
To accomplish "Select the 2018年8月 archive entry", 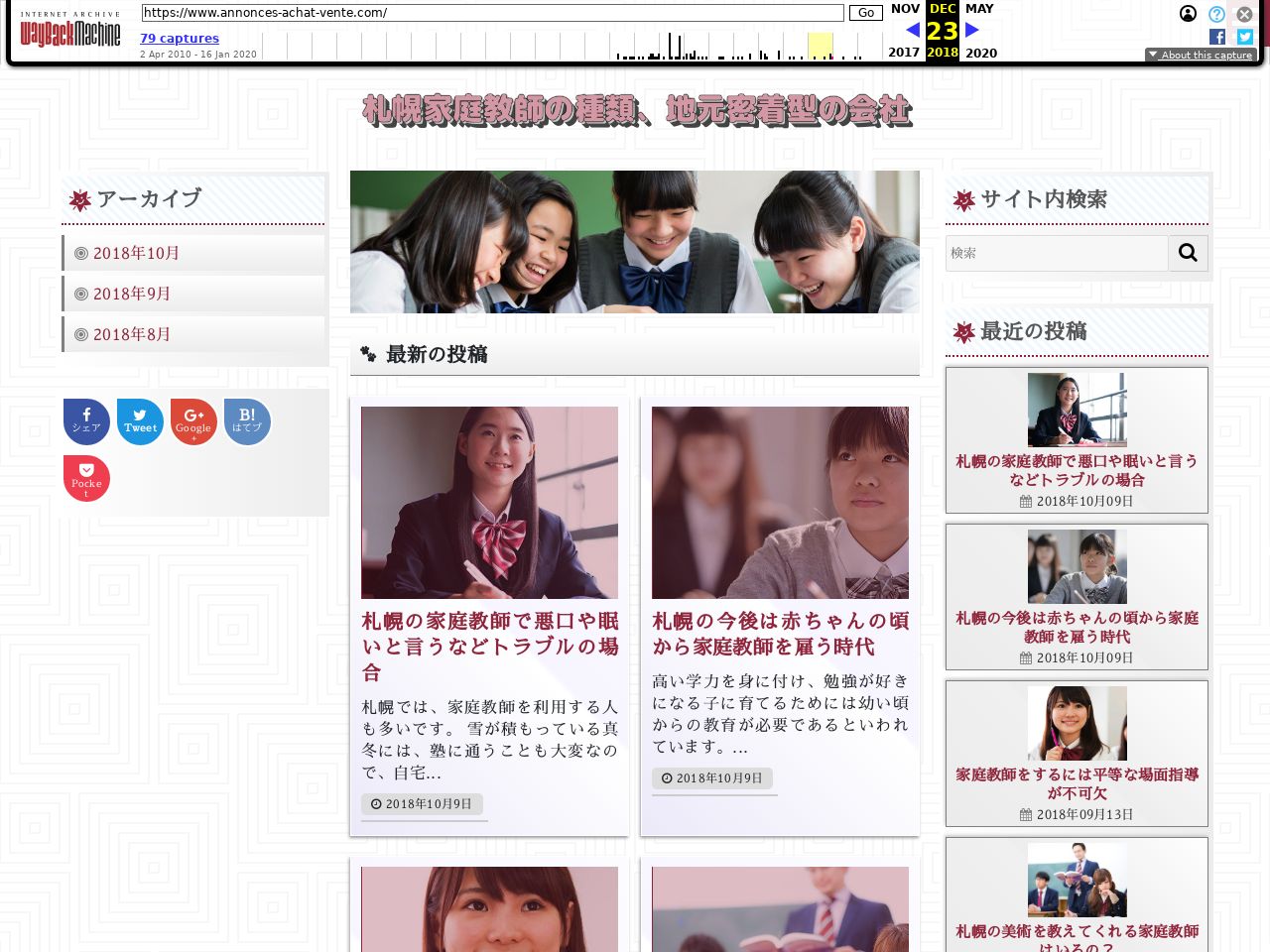I will (x=132, y=334).
